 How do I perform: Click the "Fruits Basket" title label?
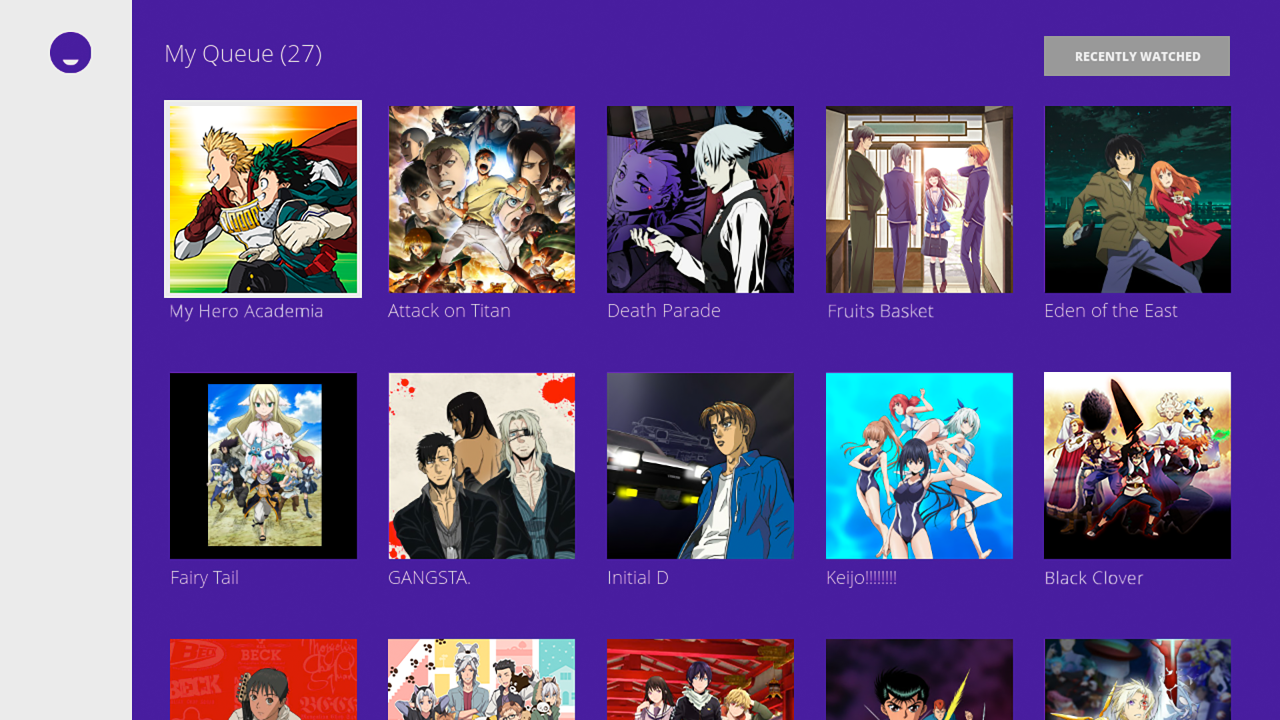(x=880, y=311)
